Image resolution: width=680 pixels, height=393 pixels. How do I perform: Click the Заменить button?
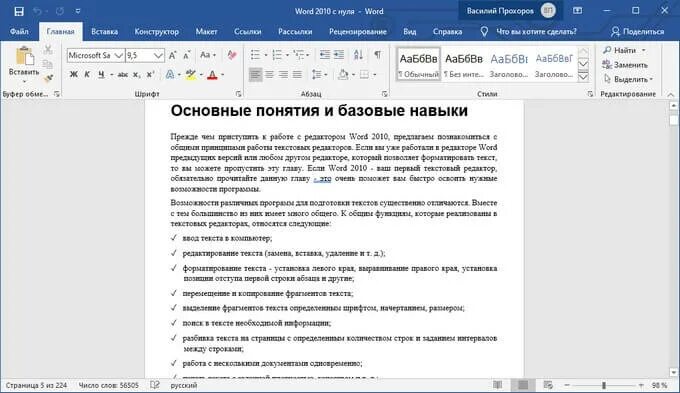point(625,65)
